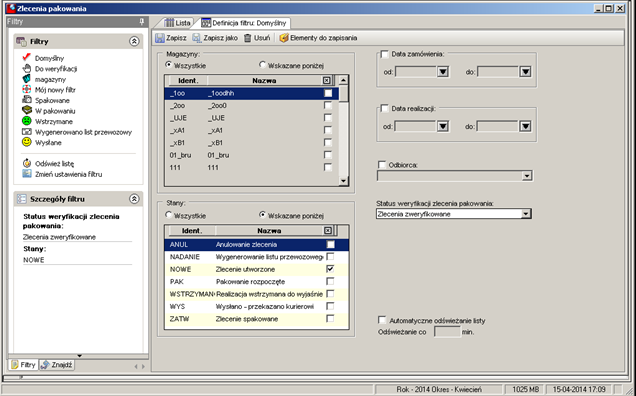
Task: Open Status weryfikacji zlecenia pakowania dropdown
Action: coord(526,214)
